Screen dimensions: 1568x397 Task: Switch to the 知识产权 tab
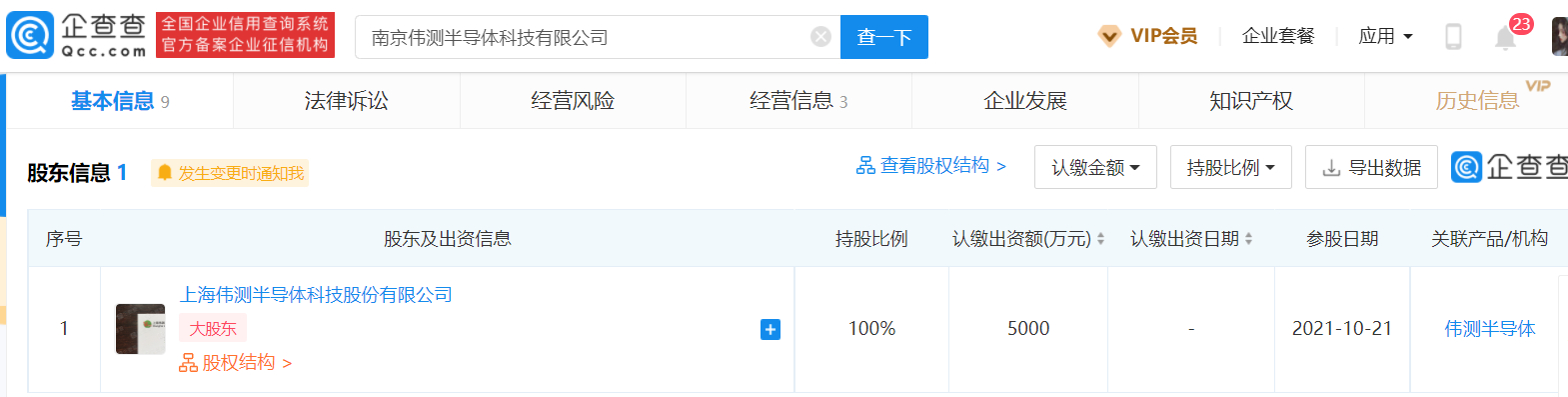tap(1251, 101)
